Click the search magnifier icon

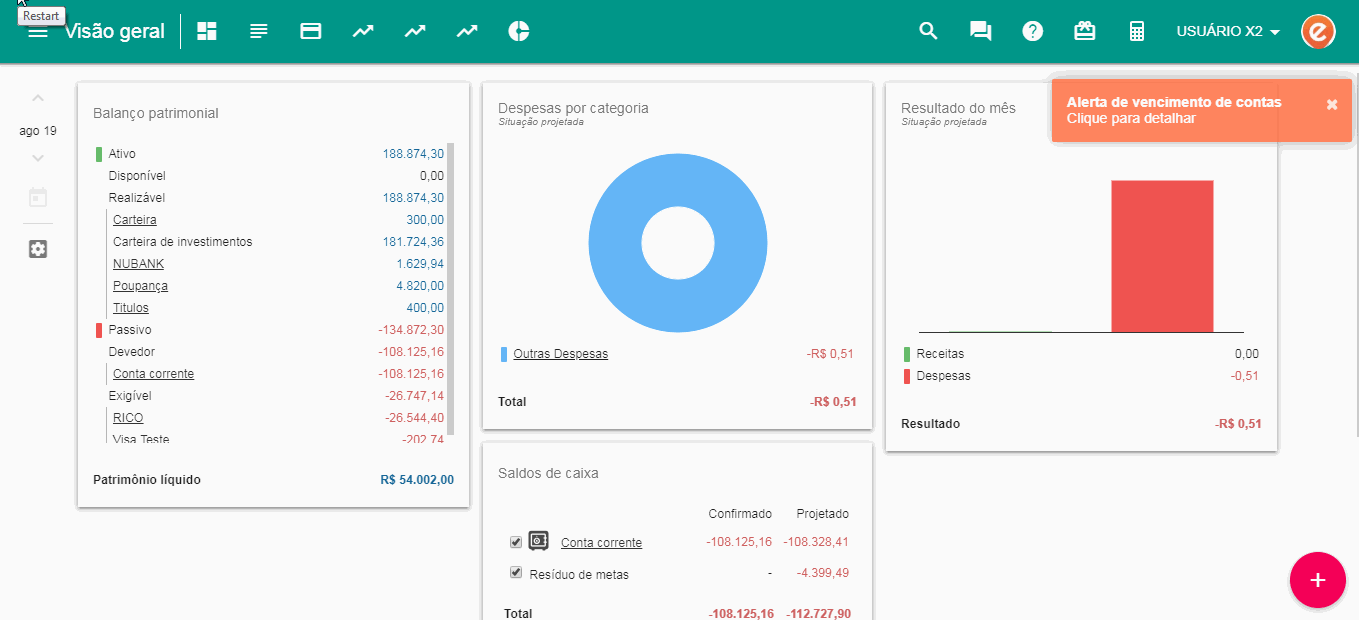tap(928, 31)
